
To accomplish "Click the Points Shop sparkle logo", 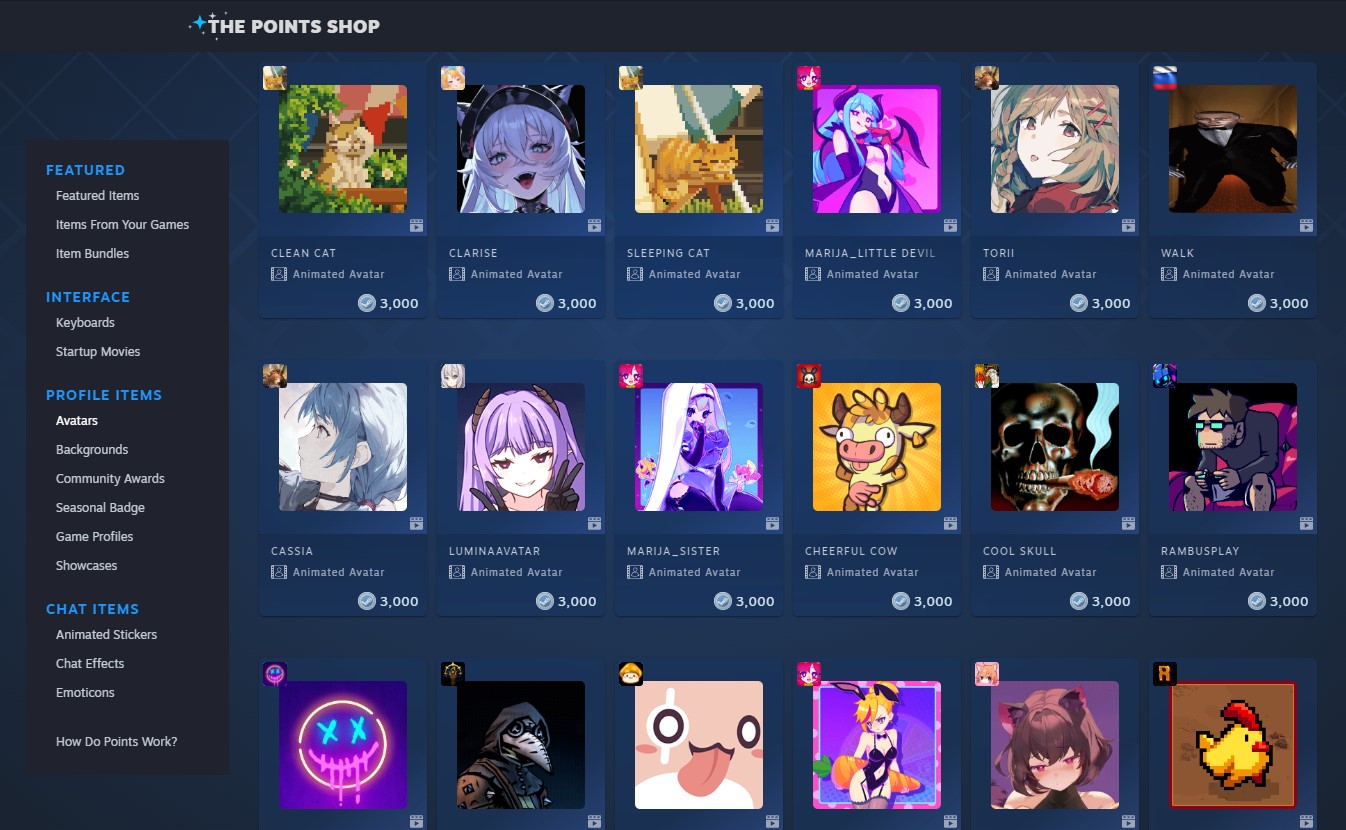I will point(199,24).
